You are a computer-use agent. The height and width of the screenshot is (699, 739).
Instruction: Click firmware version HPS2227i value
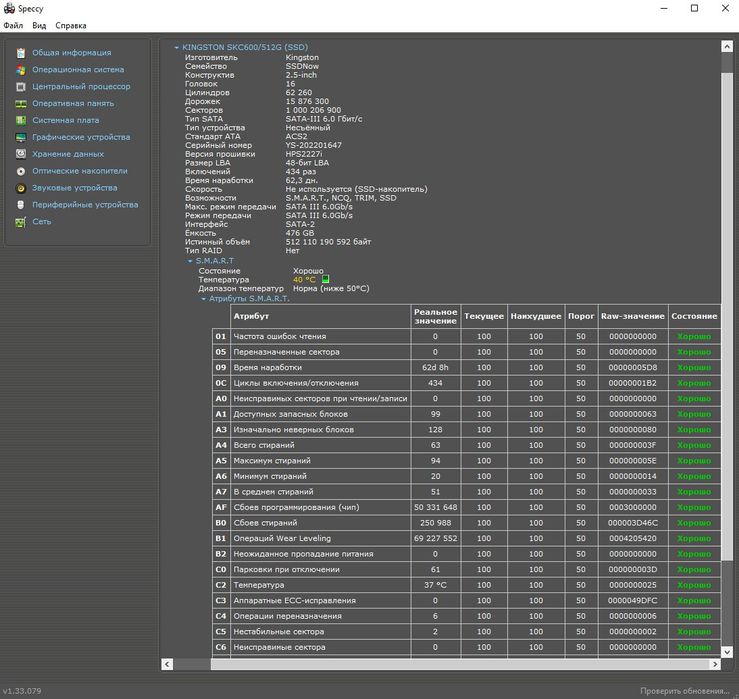tap(304, 154)
